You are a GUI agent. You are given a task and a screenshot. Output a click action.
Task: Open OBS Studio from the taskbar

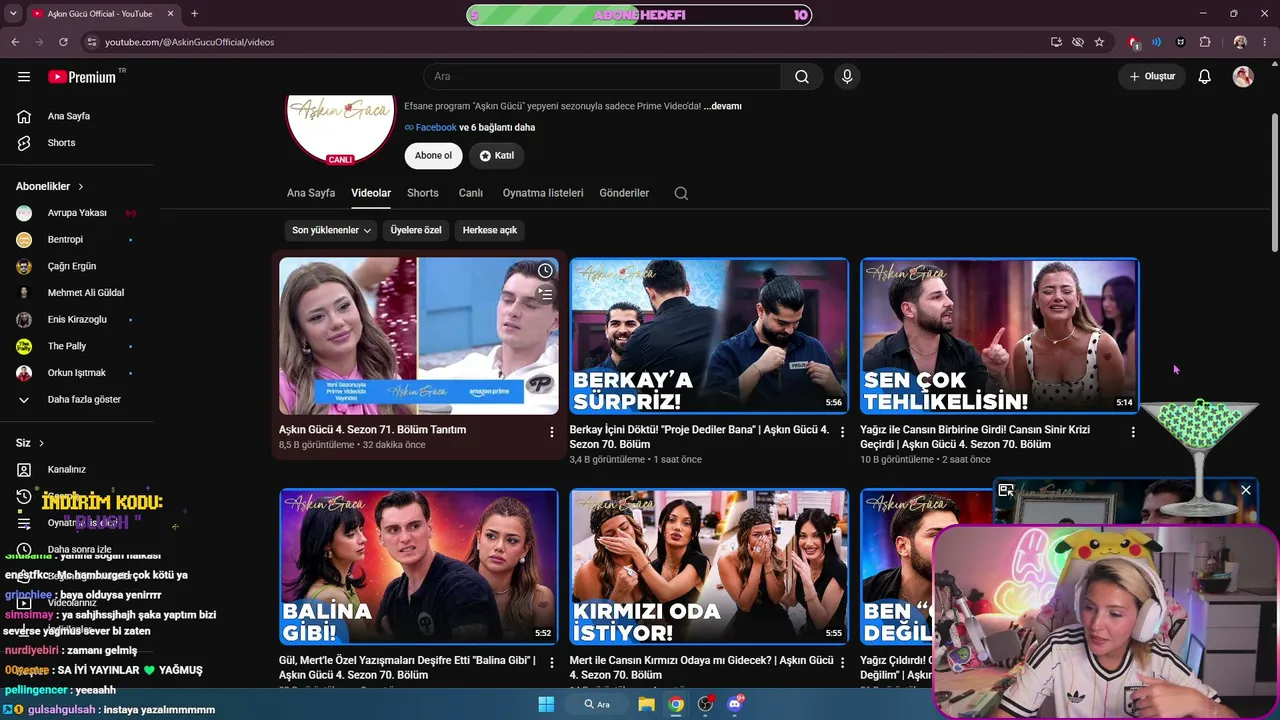pos(706,704)
